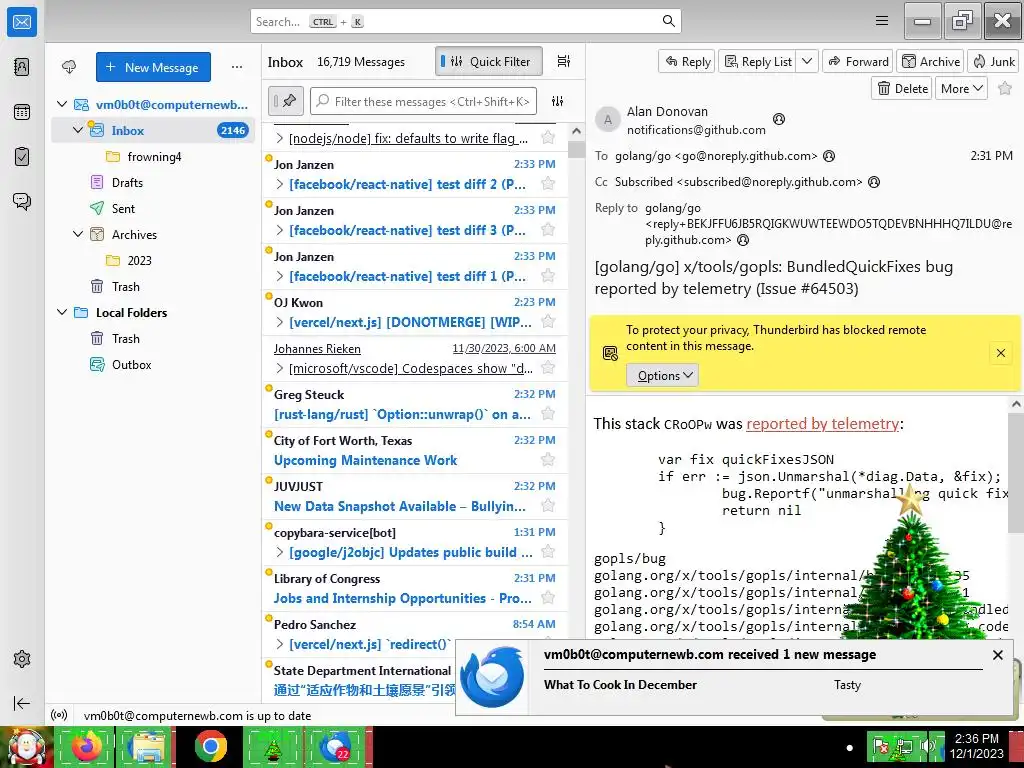Open the More actions dropdown

(x=961, y=88)
